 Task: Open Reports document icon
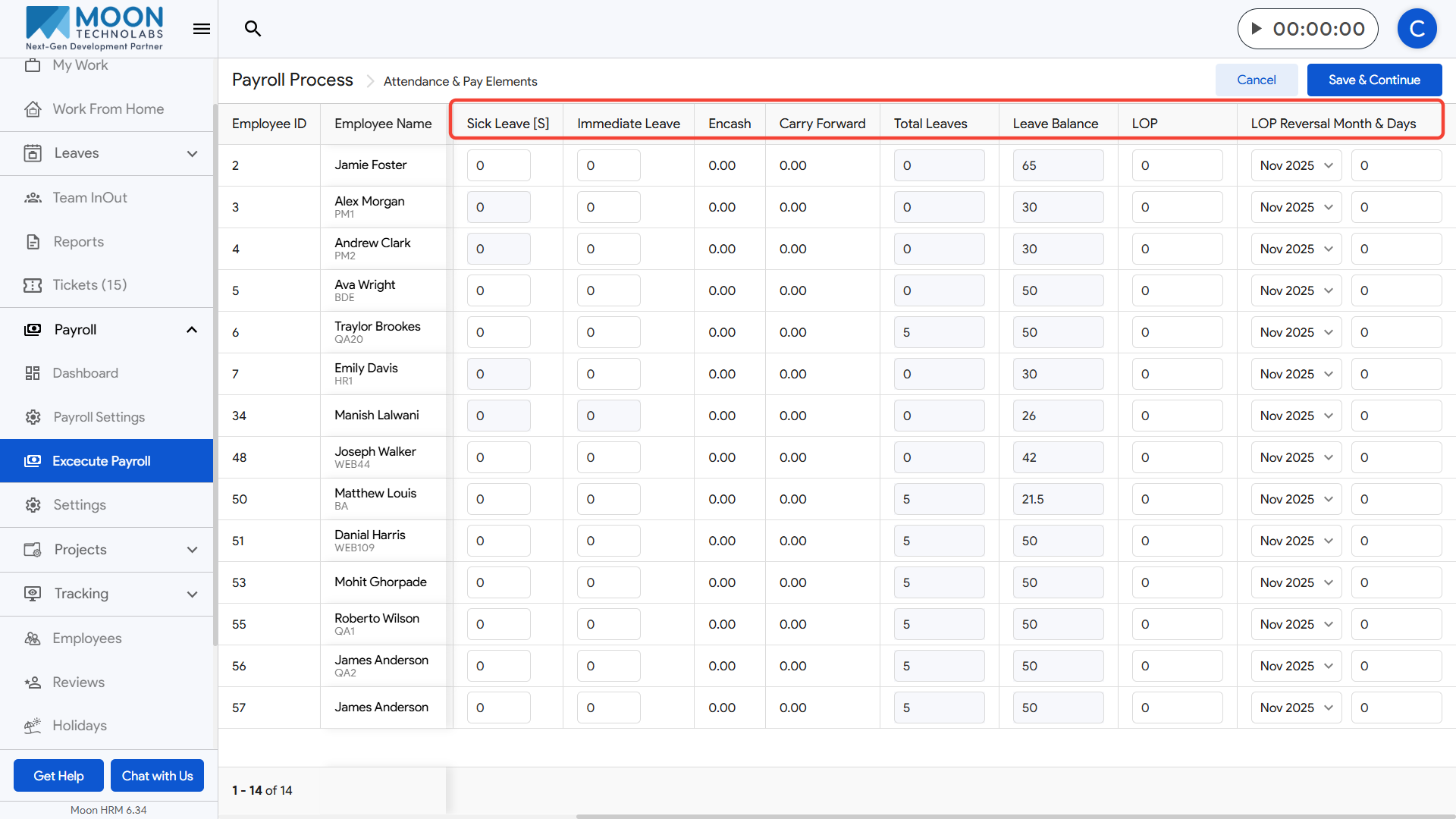pos(33,242)
